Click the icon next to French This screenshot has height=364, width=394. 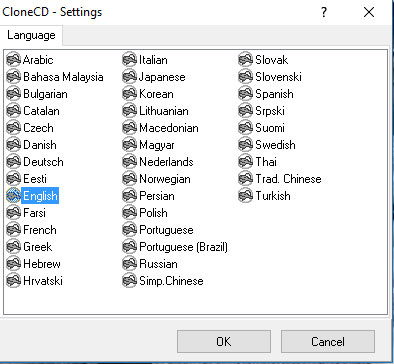pyautogui.click(x=13, y=230)
